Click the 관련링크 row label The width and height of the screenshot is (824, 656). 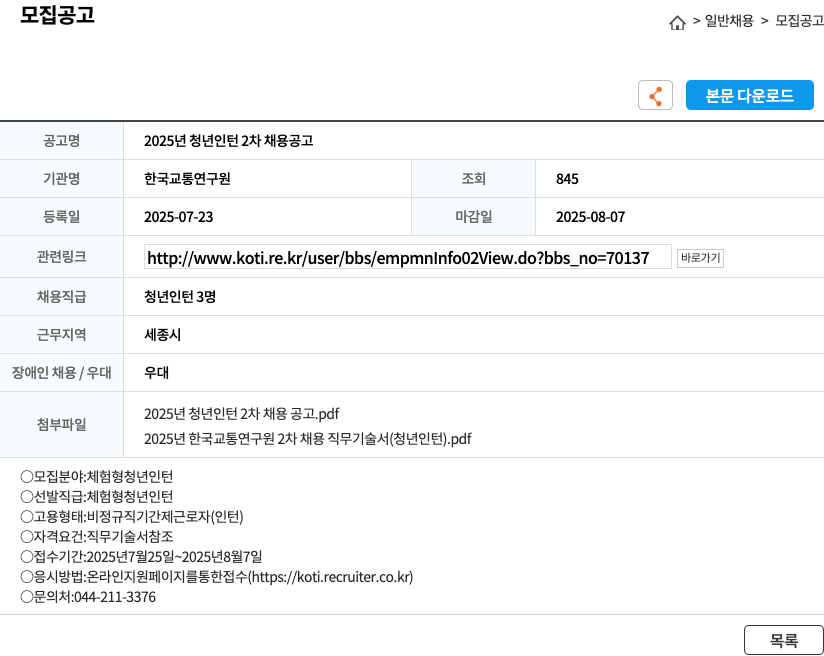(61, 257)
